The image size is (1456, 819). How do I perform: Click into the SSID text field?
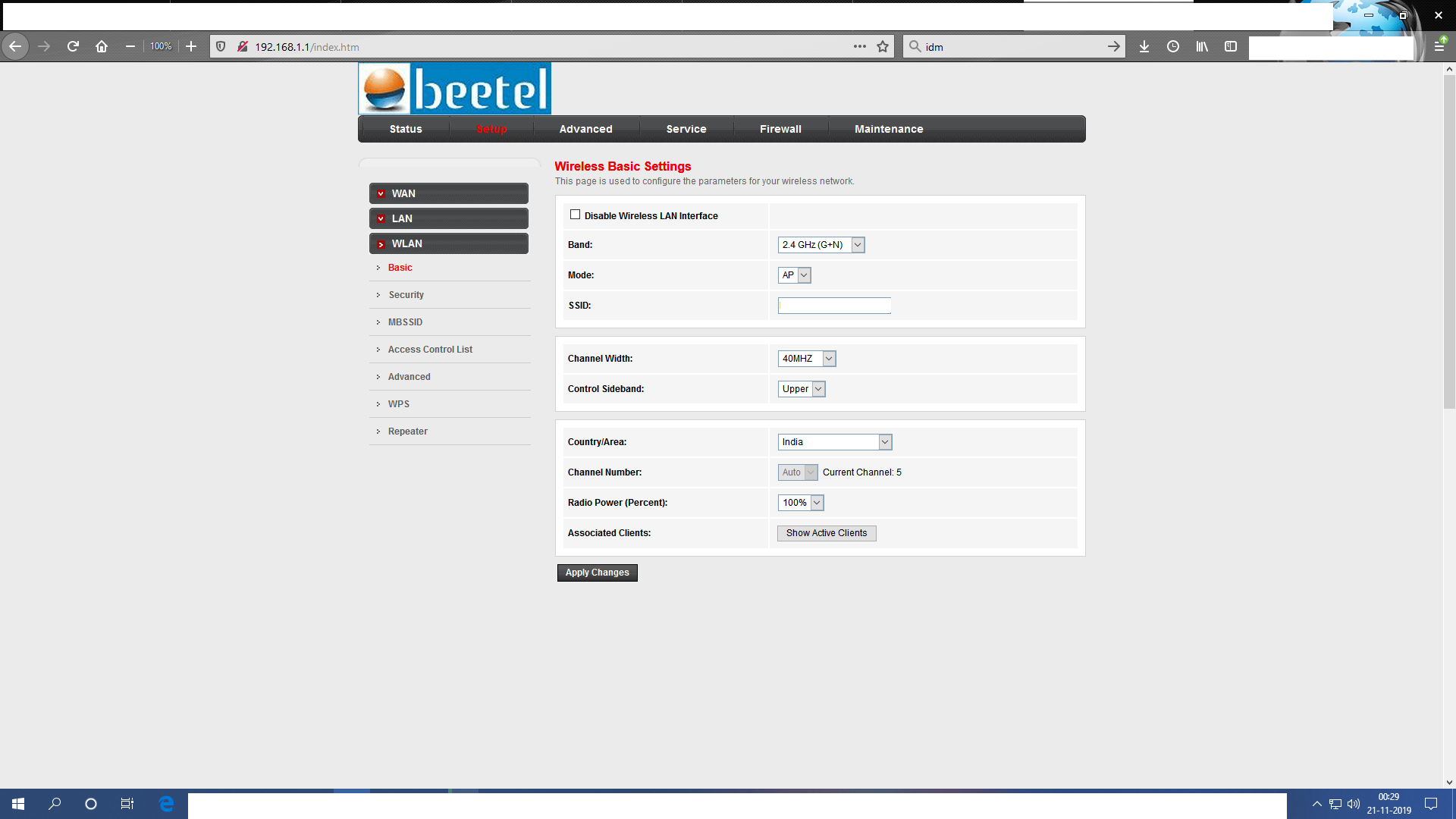(834, 306)
